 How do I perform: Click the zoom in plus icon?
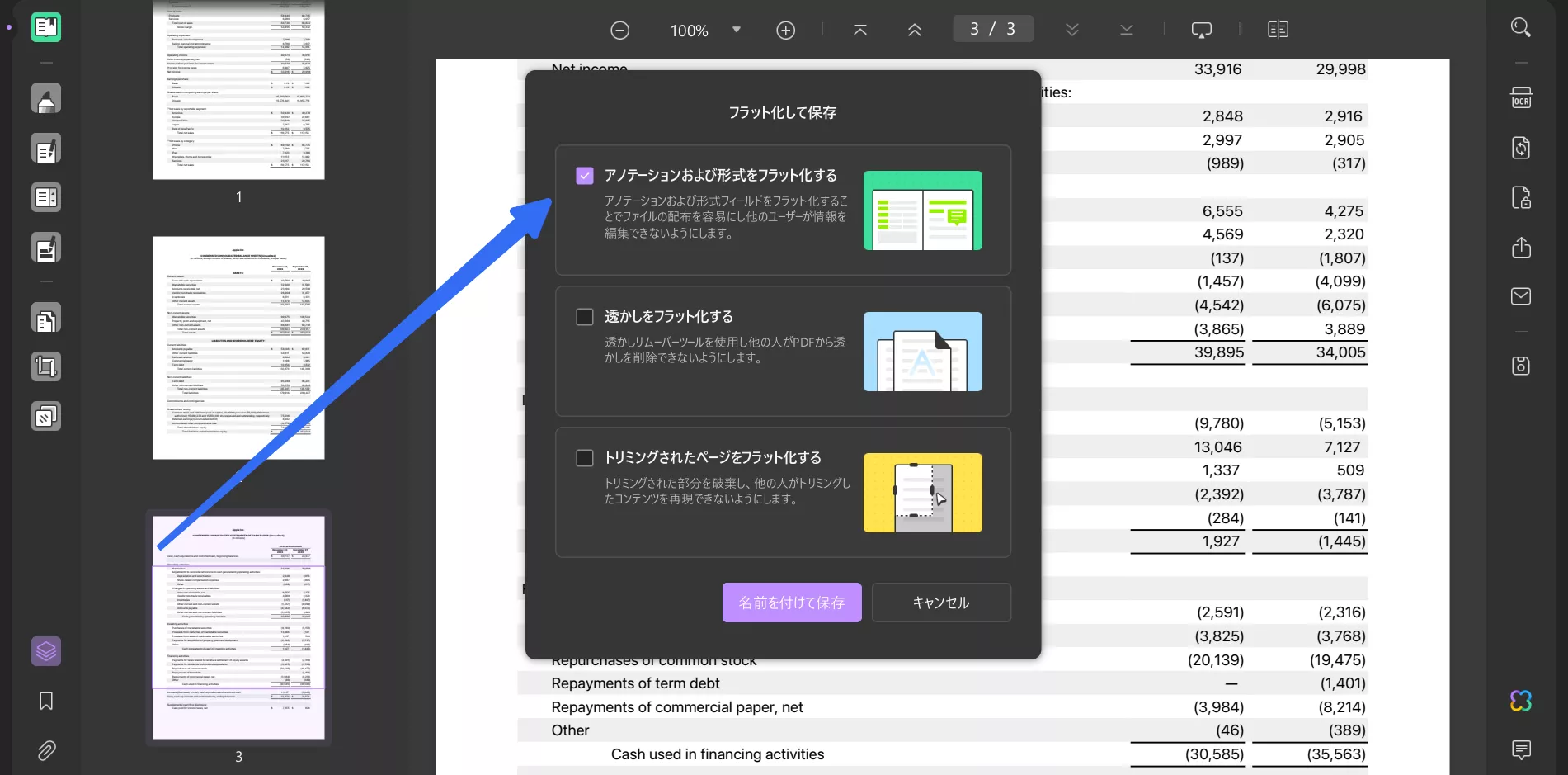tap(786, 31)
